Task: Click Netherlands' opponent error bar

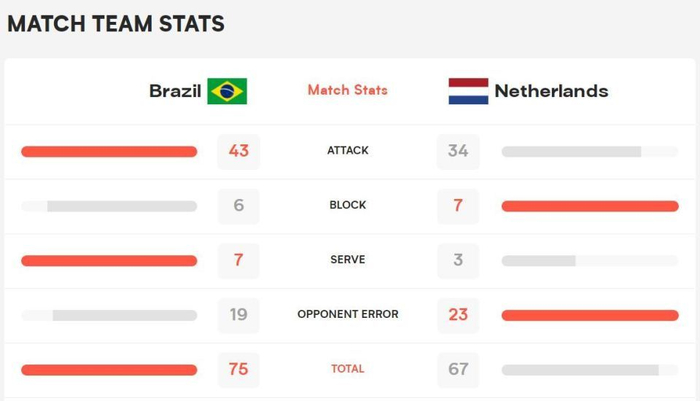Action: point(589,315)
